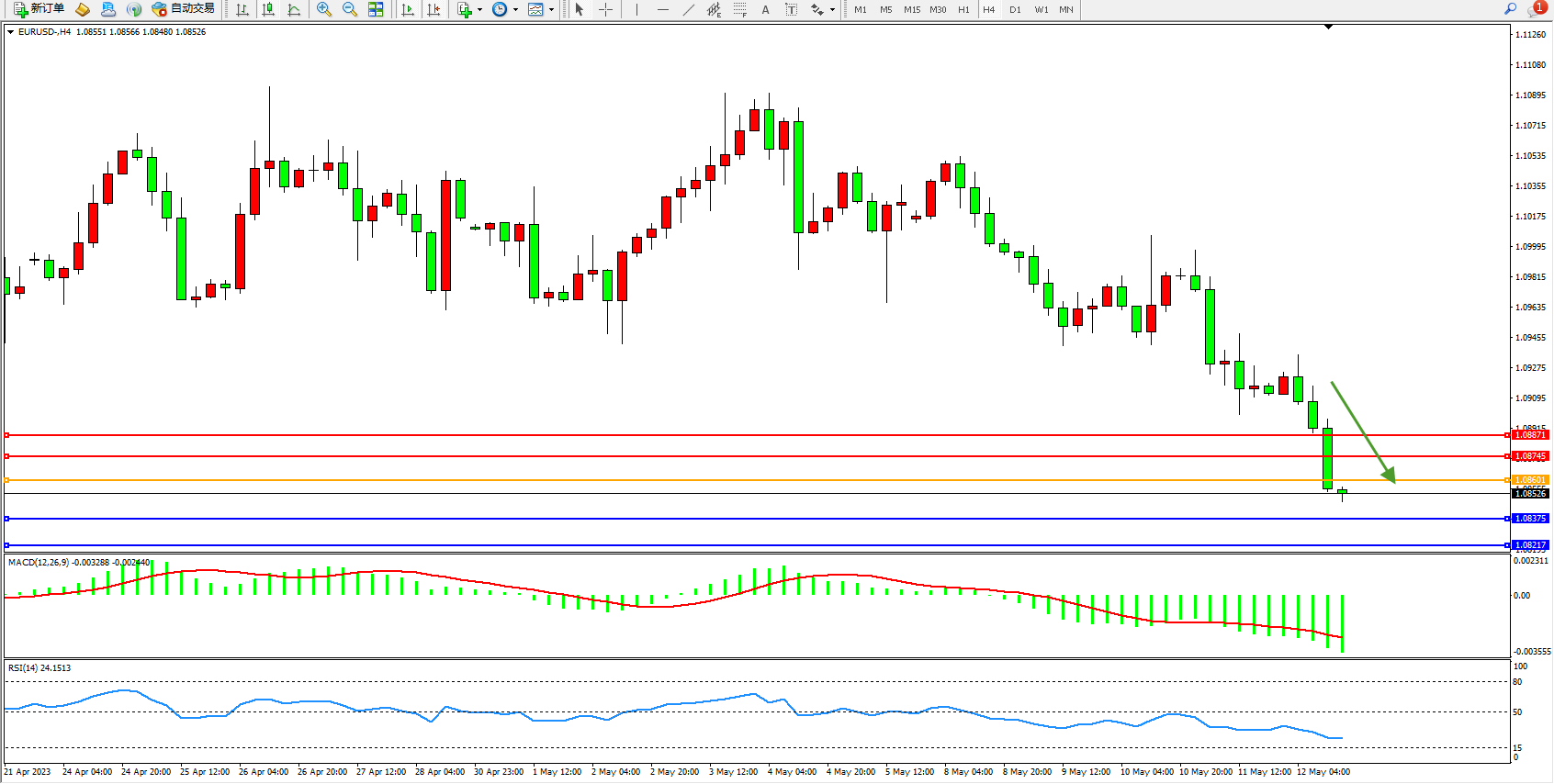Zoom out on the chart

click(x=350, y=9)
